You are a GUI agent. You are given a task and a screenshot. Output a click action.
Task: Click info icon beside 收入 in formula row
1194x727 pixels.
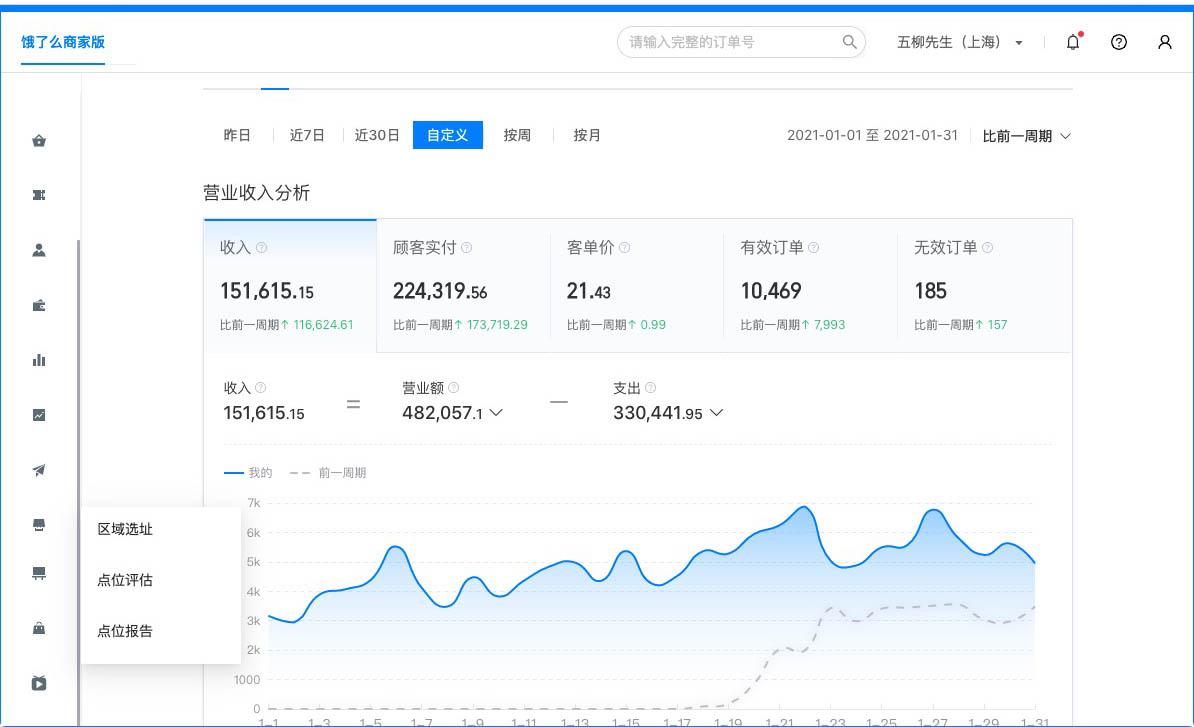(260, 387)
